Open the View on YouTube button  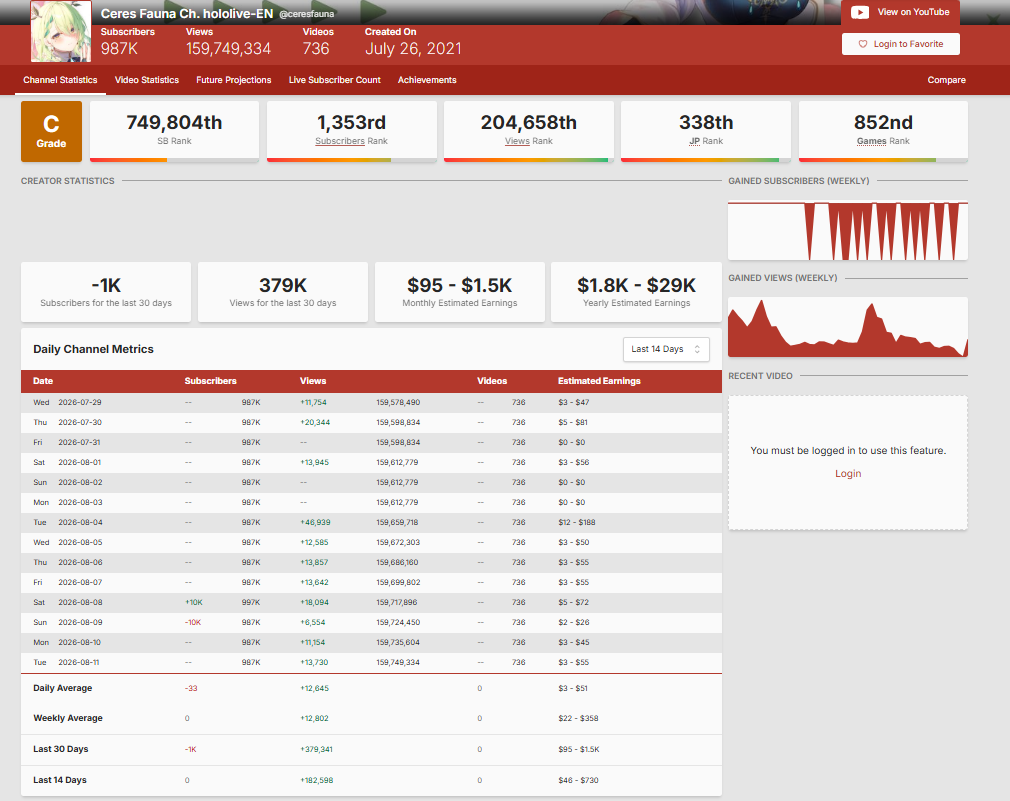point(900,12)
